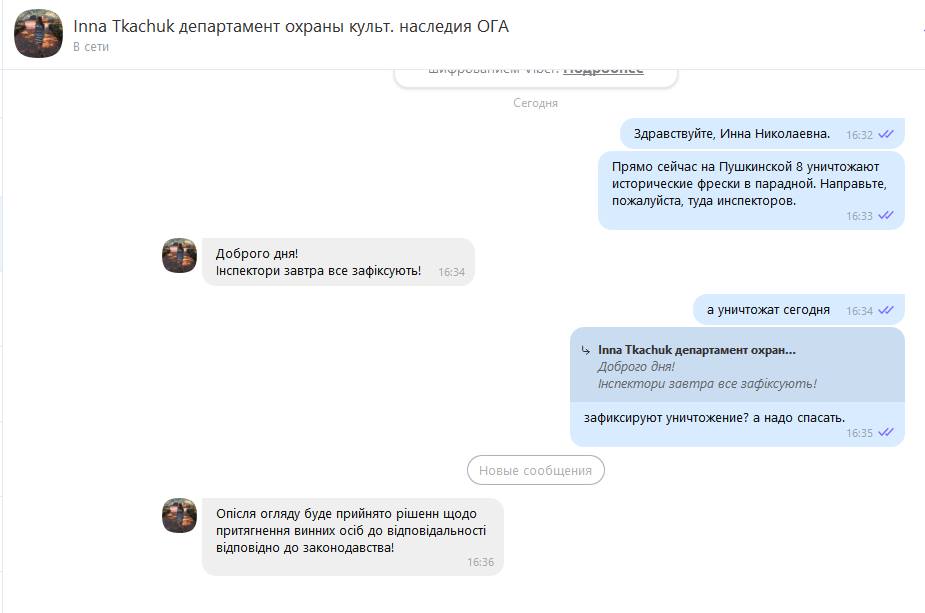925x613 pixels.
Task: Click read receipt on "зафиксируют уничтожение" message
Action: [885, 432]
